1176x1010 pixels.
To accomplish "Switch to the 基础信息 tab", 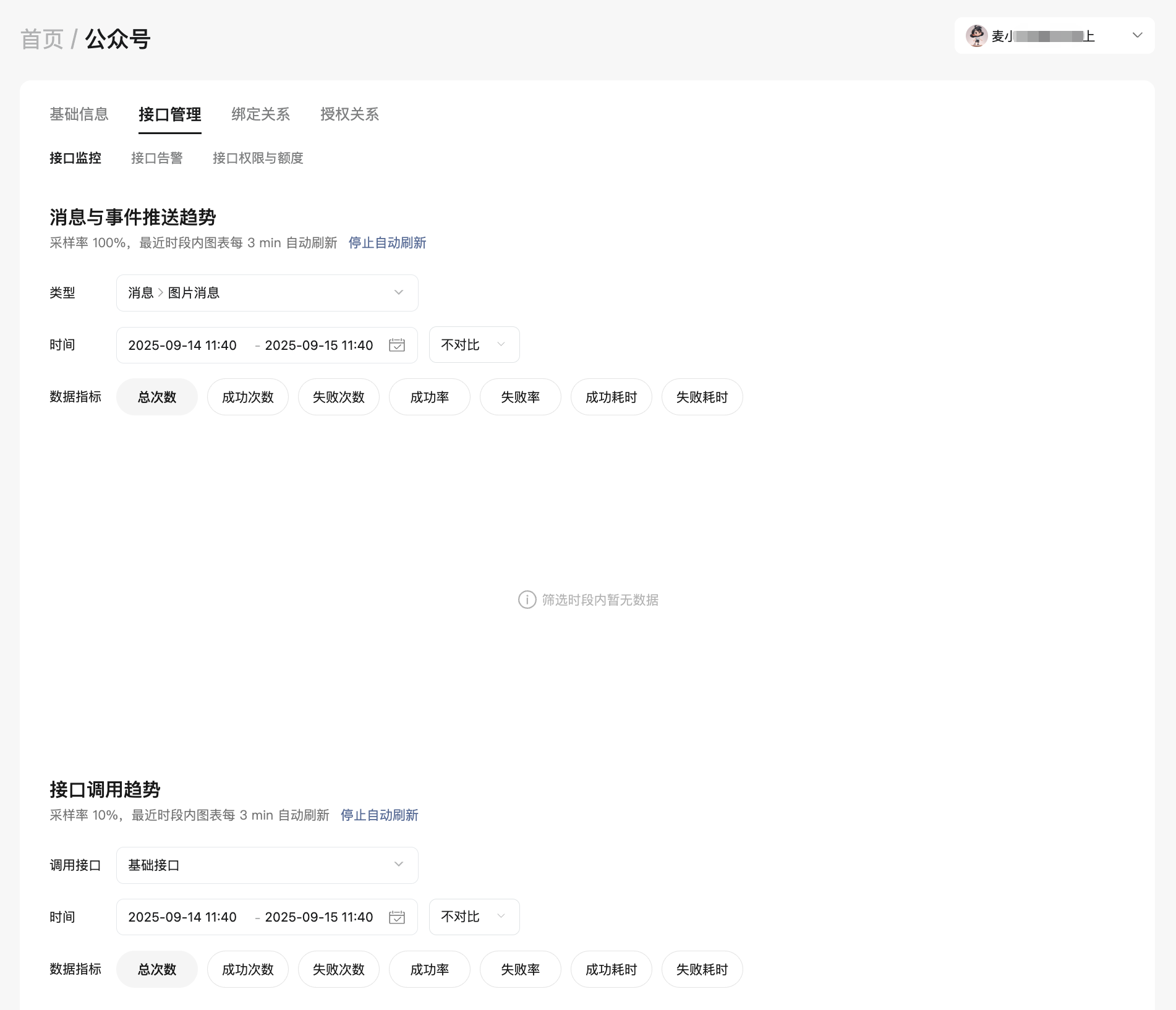I will click(79, 114).
